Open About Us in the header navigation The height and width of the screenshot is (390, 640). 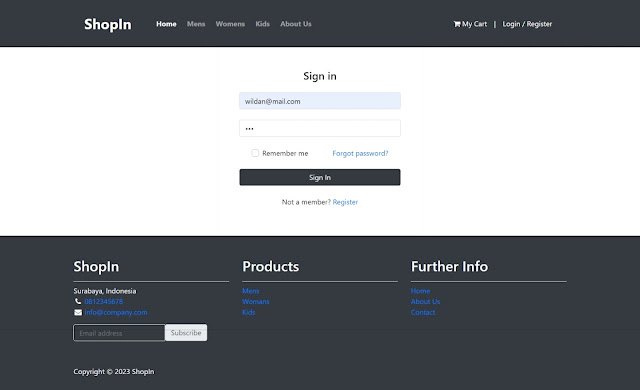pyautogui.click(x=296, y=24)
